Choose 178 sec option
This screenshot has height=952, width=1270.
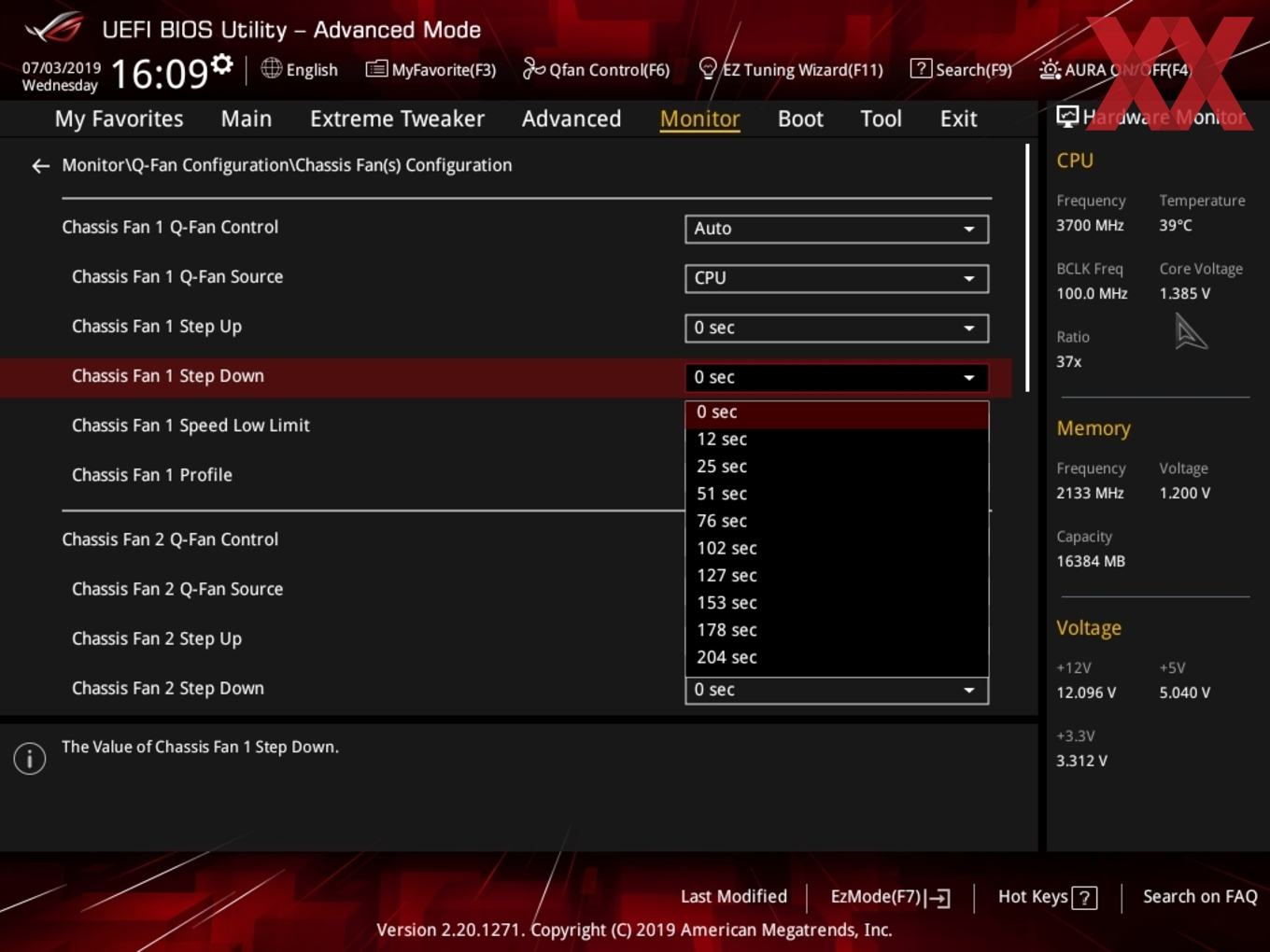point(837,630)
